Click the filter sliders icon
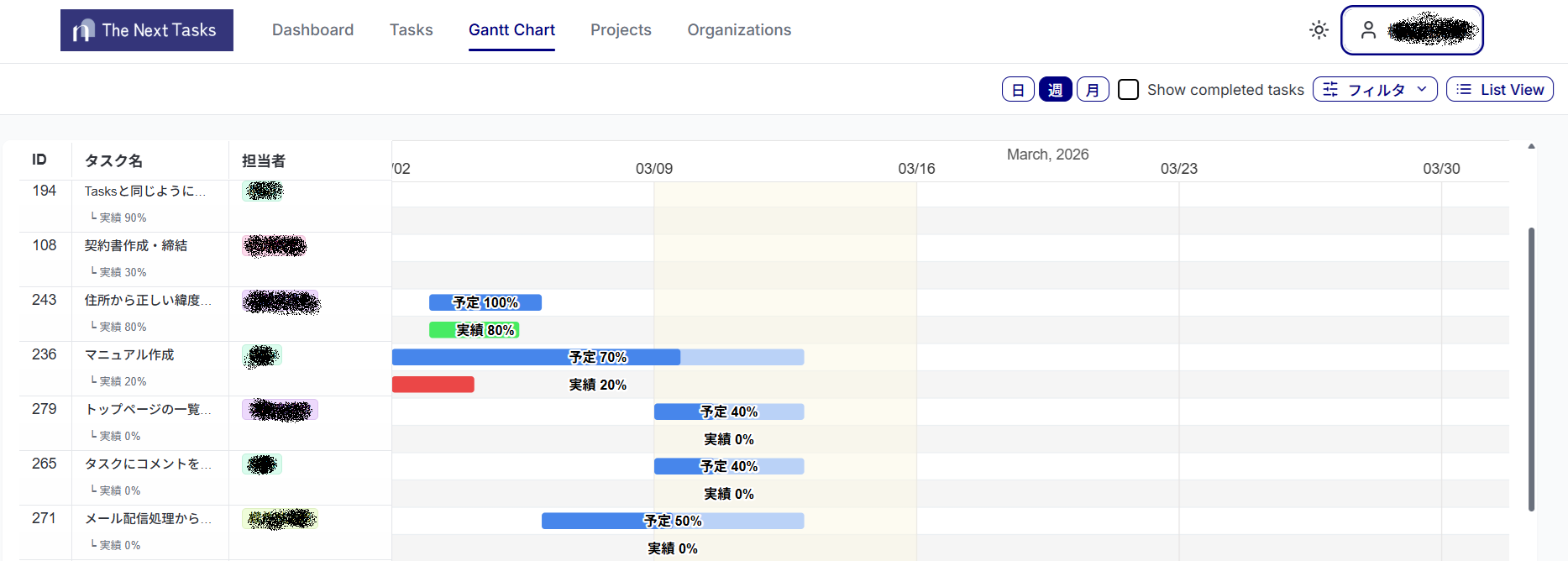 (x=1330, y=89)
